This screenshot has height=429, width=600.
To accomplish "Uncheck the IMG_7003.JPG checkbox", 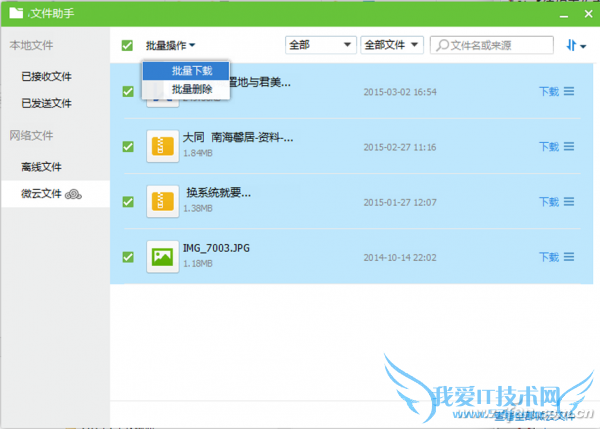I will (x=127, y=256).
